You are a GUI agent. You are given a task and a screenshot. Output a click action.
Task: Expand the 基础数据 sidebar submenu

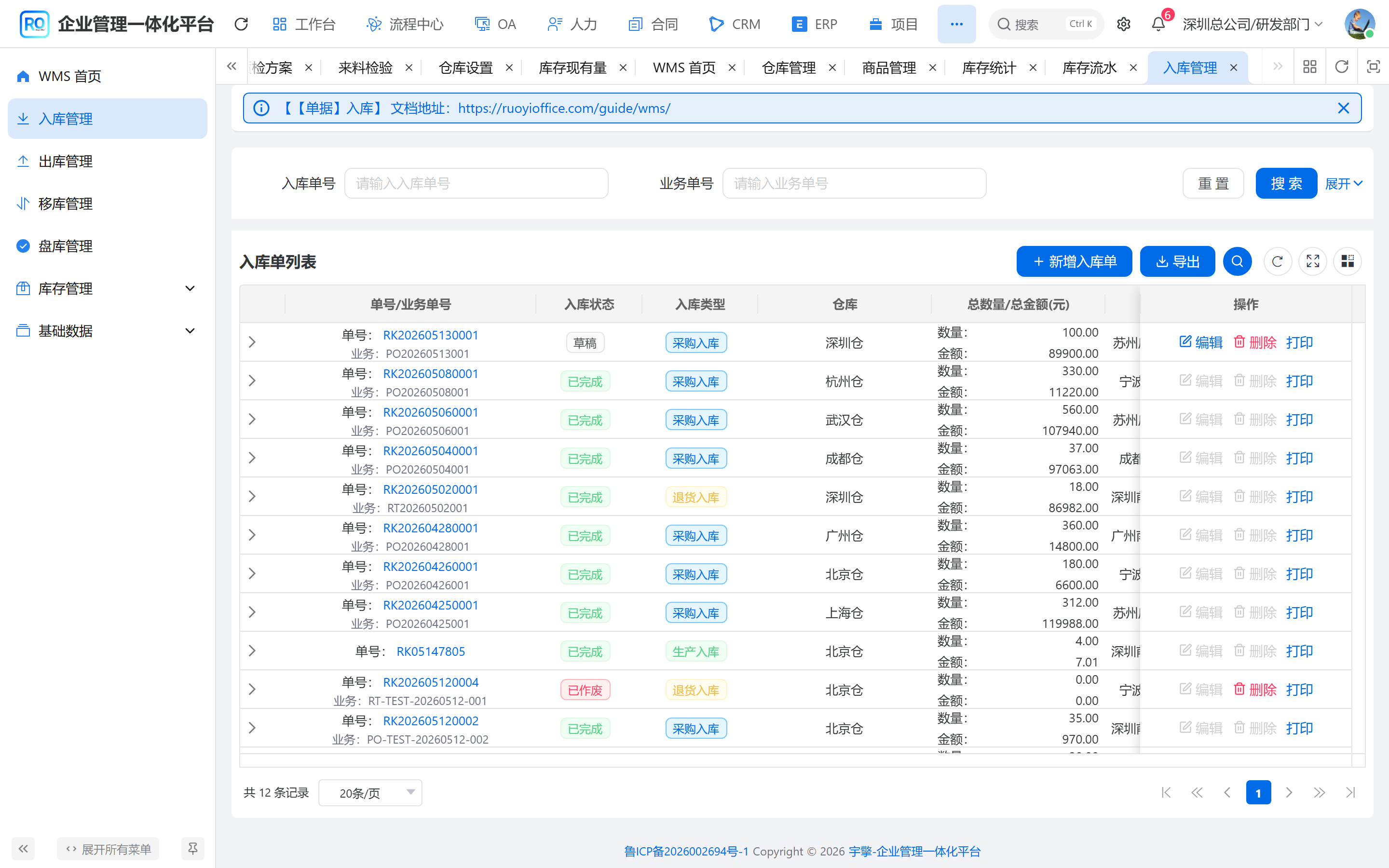[x=108, y=331]
